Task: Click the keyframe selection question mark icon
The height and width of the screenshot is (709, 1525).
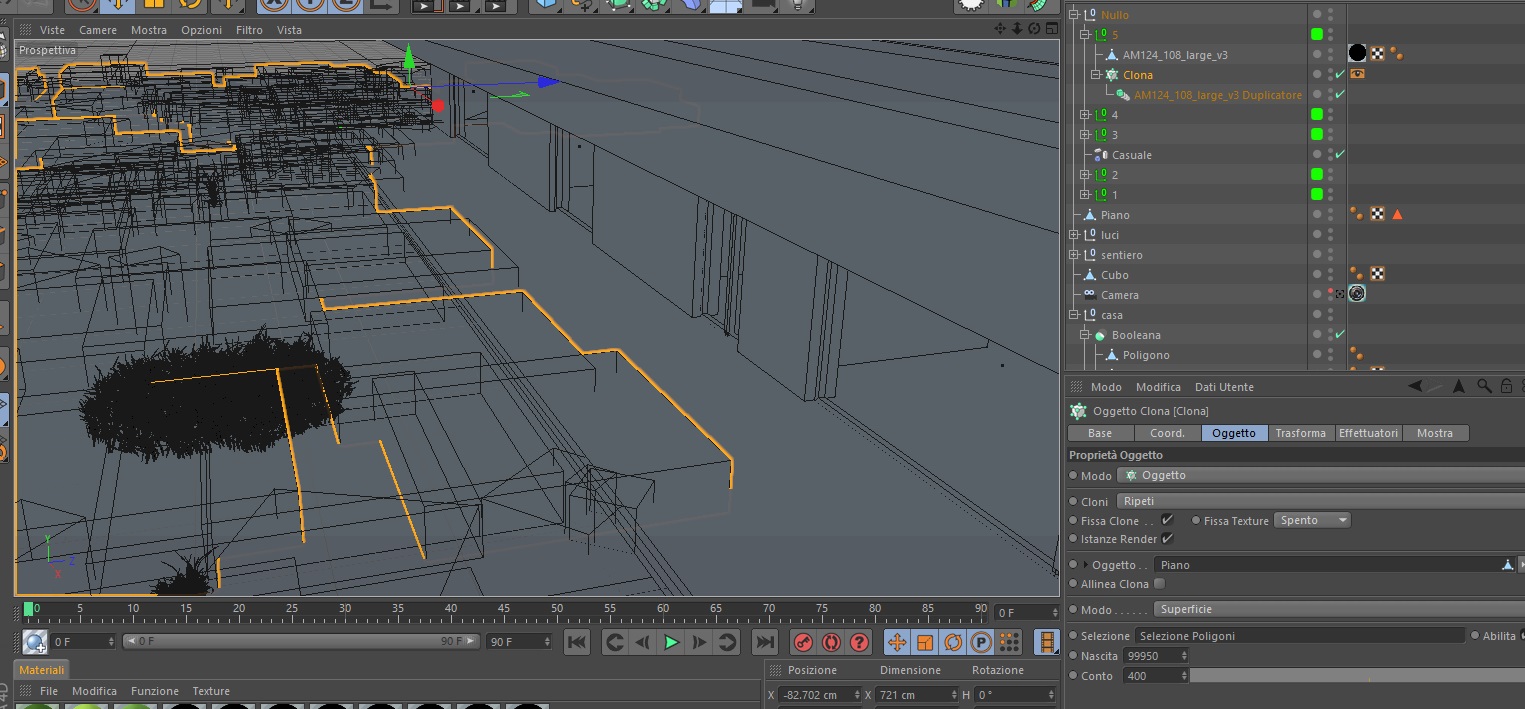Action: pos(859,642)
